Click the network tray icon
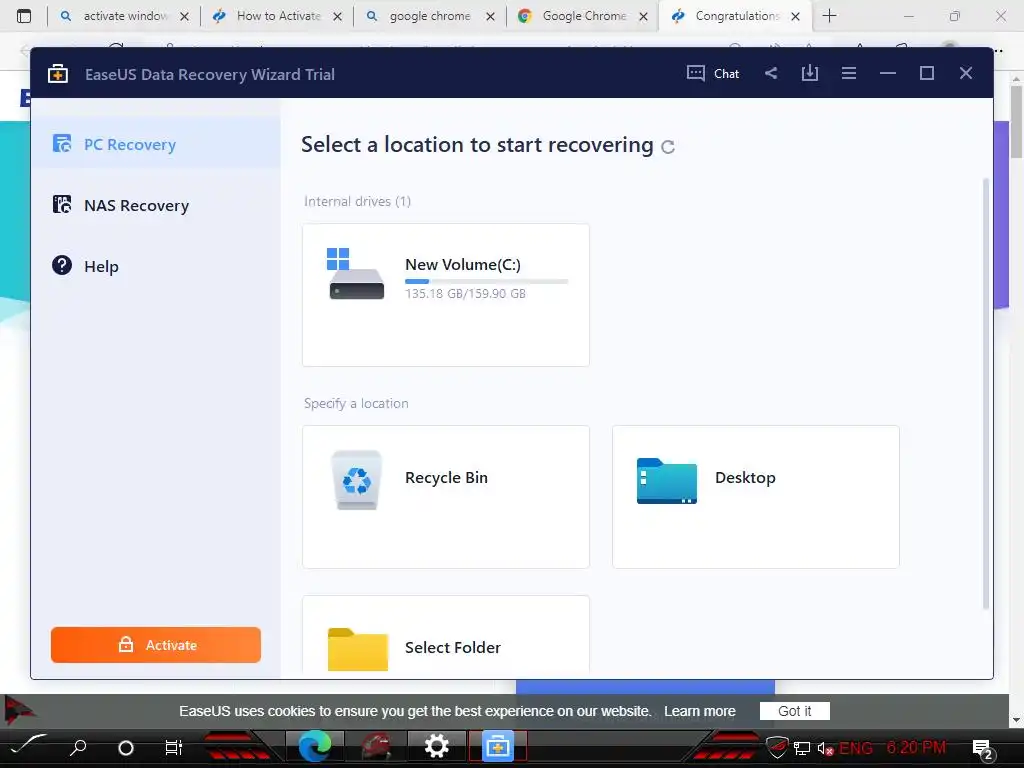 click(x=802, y=748)
